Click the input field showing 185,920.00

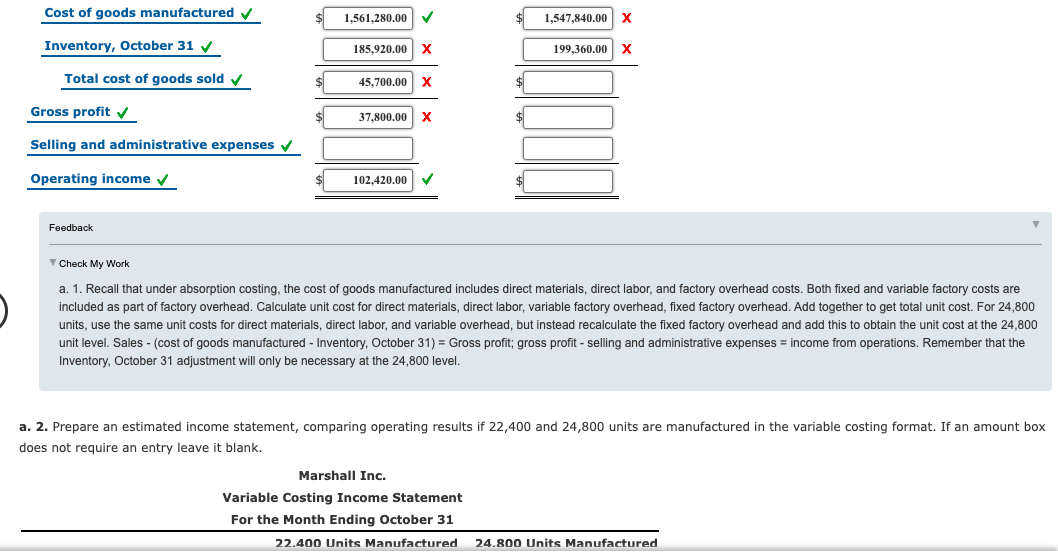click(368, 49)
